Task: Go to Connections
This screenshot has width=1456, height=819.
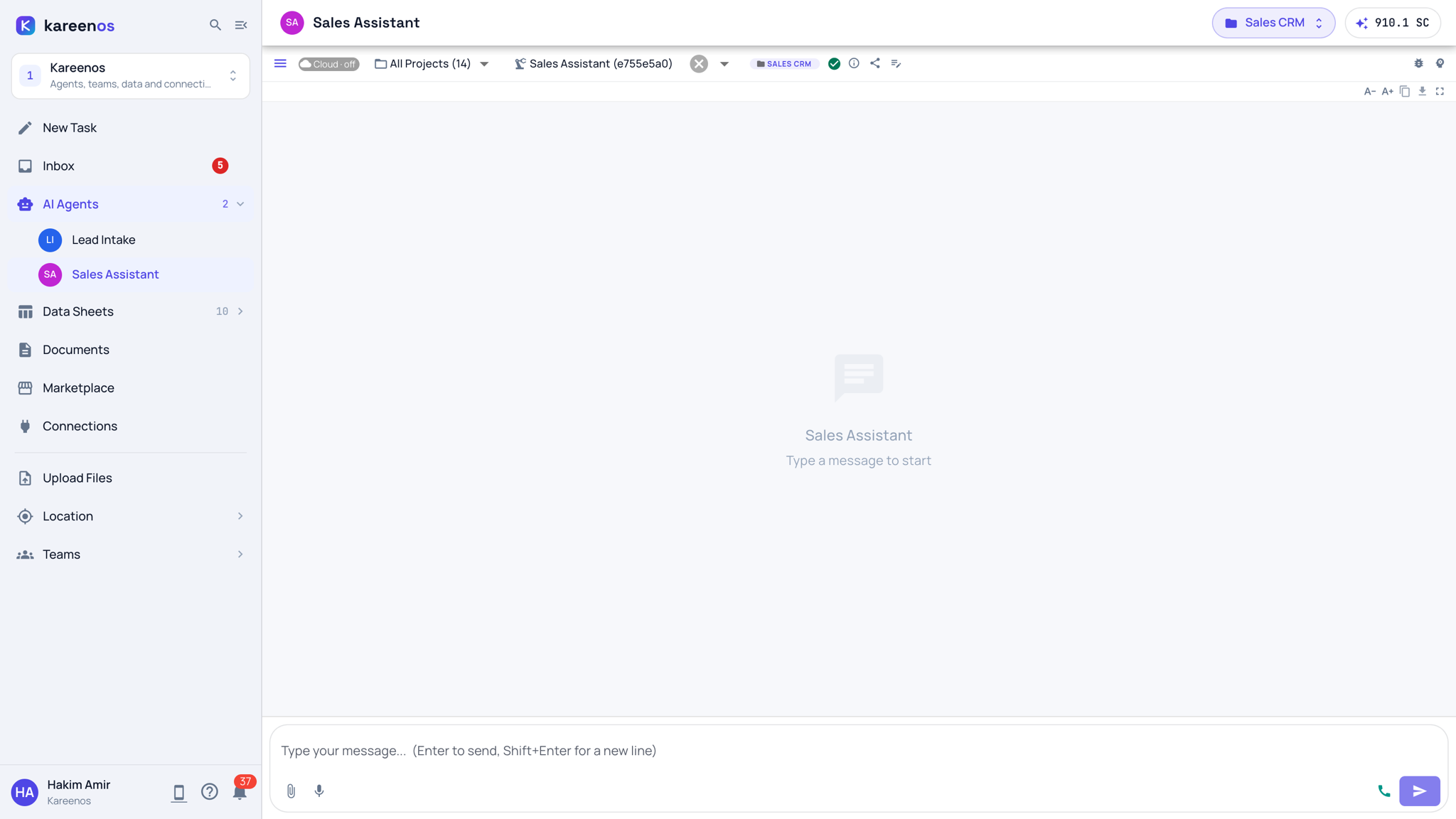Action: pyautogui.click(x=131, y=426)
